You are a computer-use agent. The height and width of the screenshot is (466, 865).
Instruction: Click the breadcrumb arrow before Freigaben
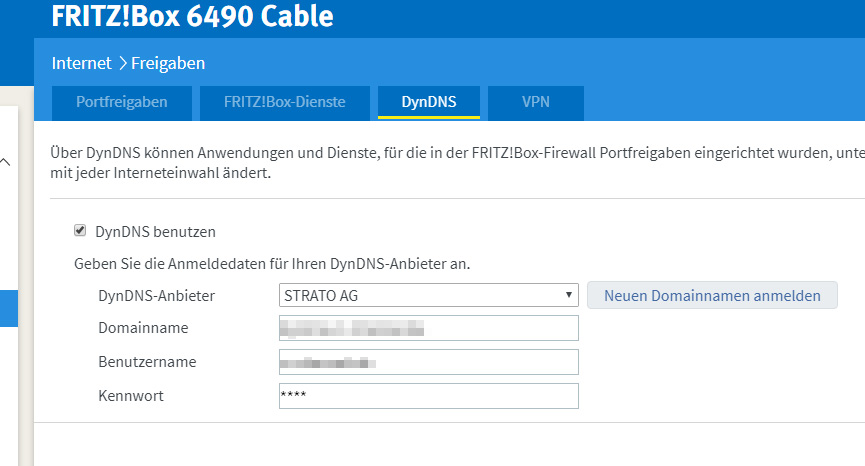[x=123, y=64]
